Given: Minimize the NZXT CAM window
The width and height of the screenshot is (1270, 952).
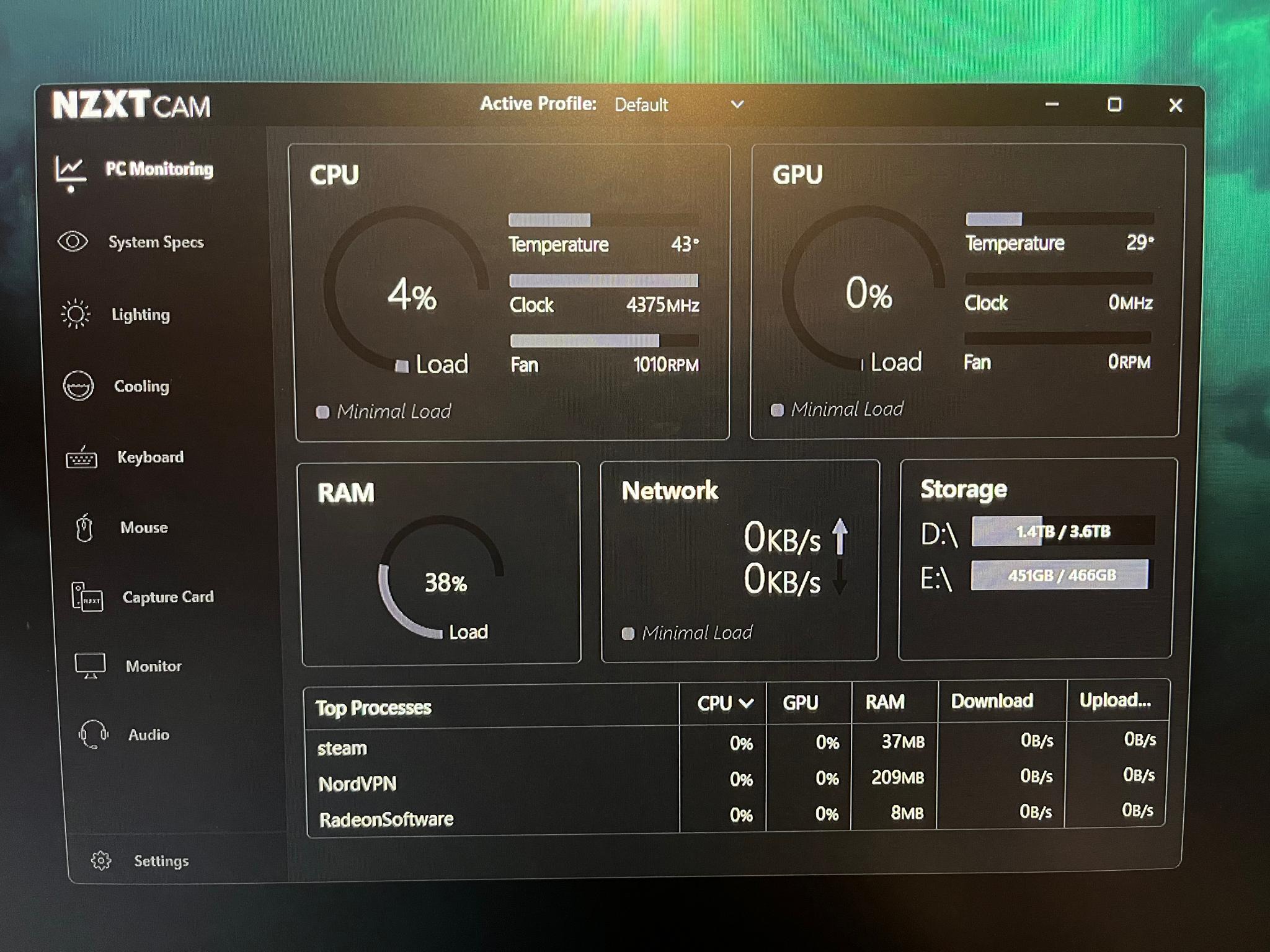Looking at the screenshot, I should click(1052, 104).
